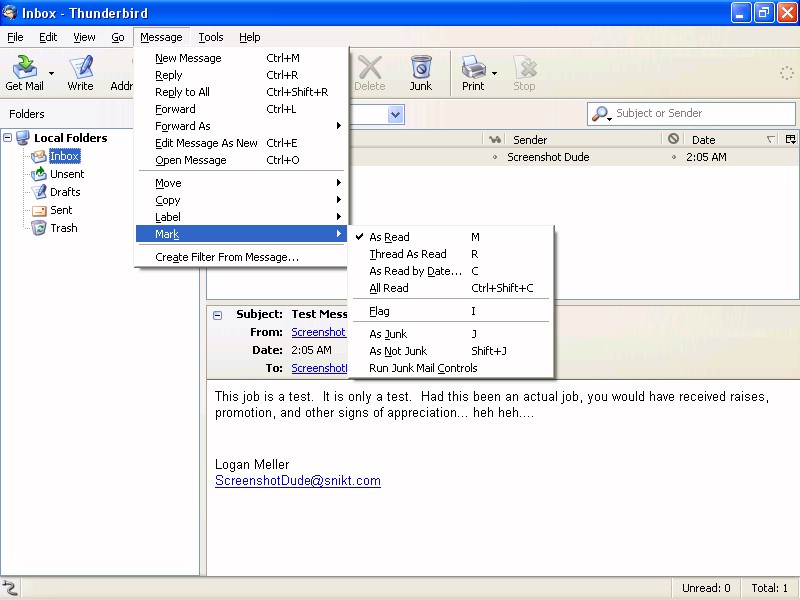Expand the Move submenu
Viewport: 800px width, 600px height.
coord(241,183)
